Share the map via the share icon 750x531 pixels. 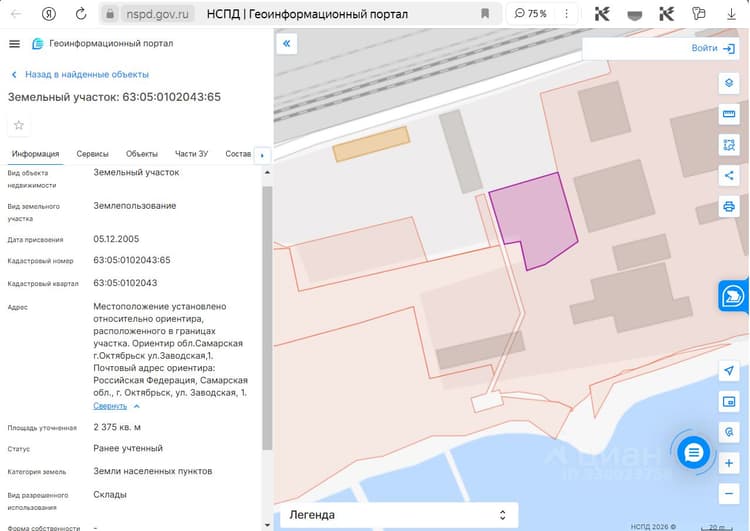click(728, 176)
